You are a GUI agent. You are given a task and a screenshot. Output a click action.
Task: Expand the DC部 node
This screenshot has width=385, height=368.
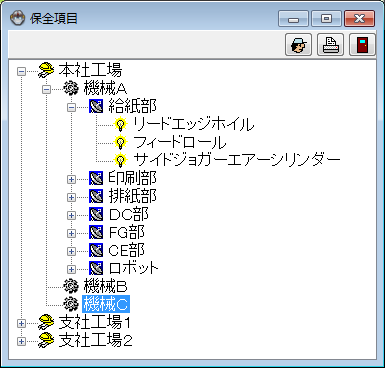[x=71, y=215]
